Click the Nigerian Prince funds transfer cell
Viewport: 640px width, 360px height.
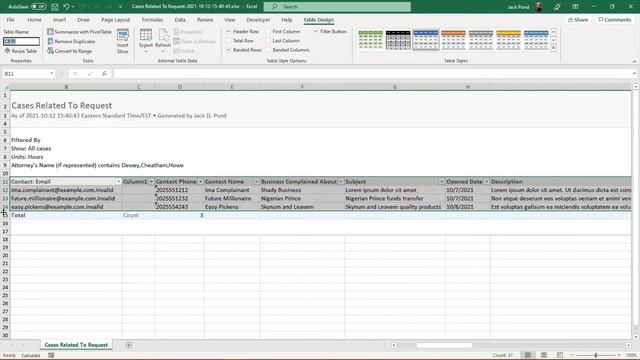point(395,198)
